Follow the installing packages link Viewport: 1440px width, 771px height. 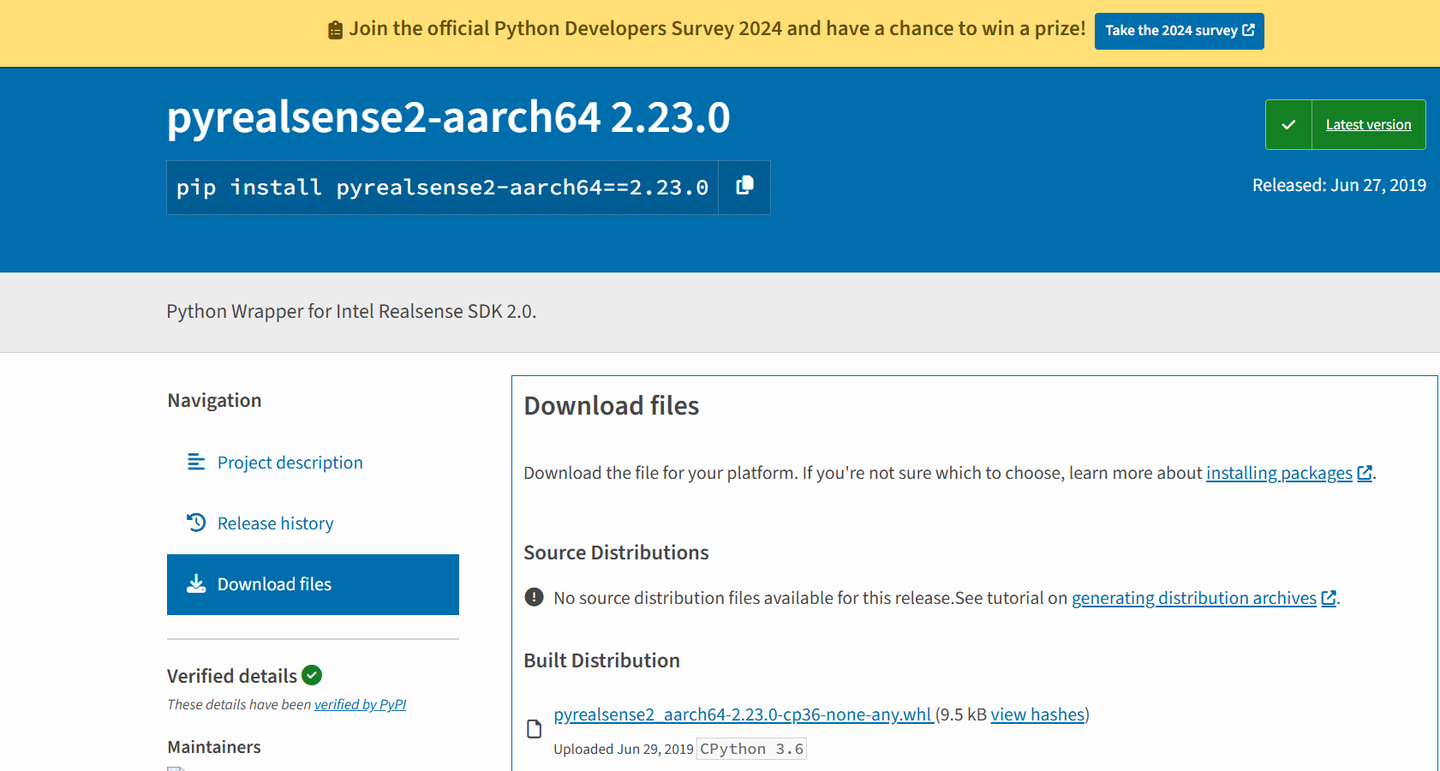click(x=1279, y=473)
